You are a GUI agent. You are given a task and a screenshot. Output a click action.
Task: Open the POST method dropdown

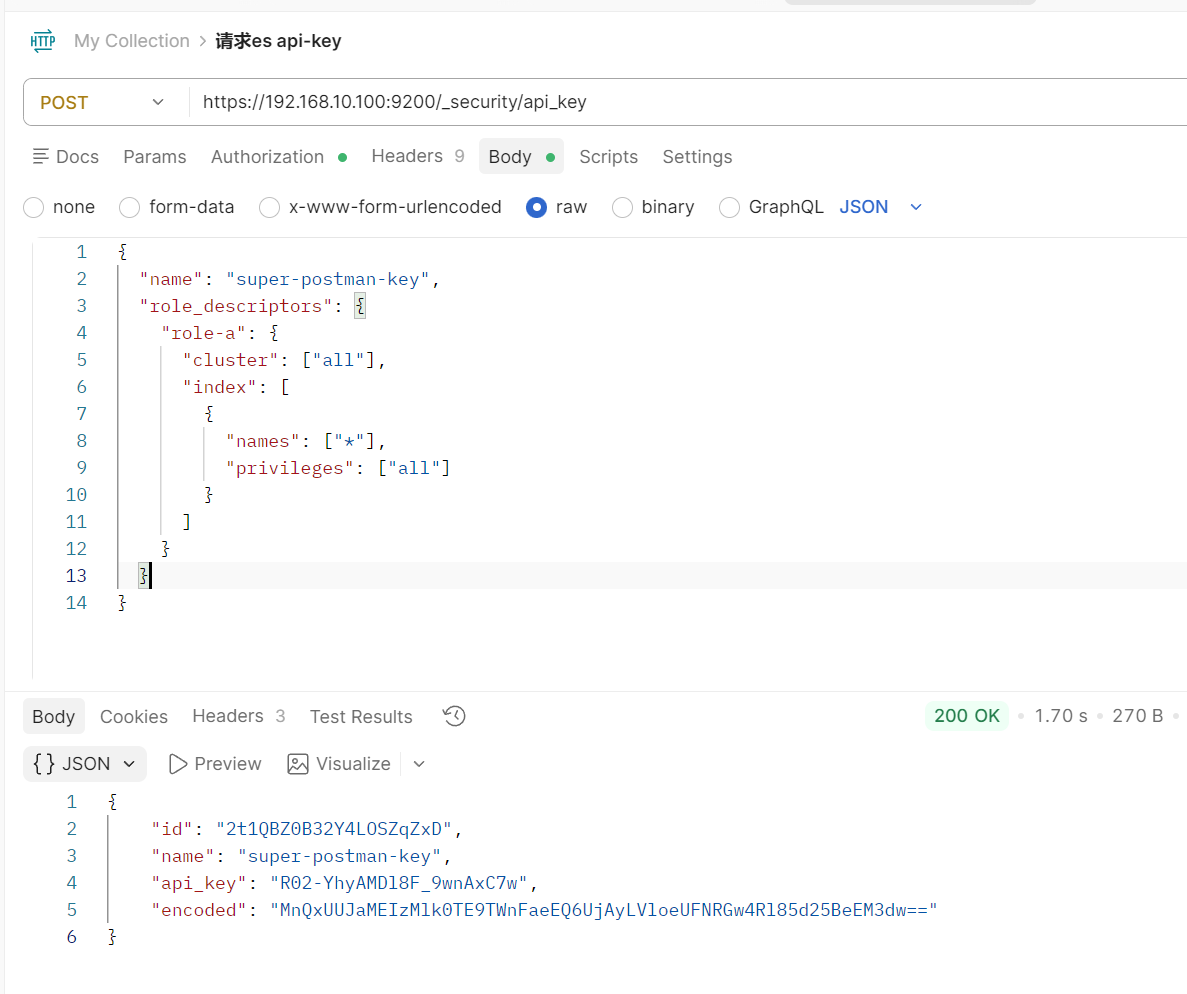(x=102, y=102)
